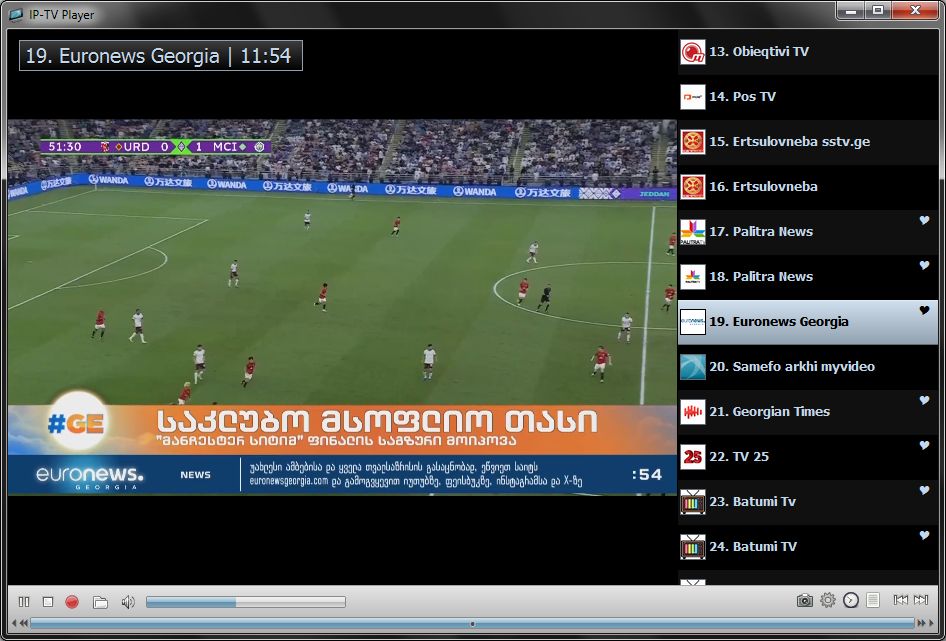Viewport: 946px width, 641px height.
Task: Toggle favorite heart on 22. TV 25
Action: click(924, 445)
